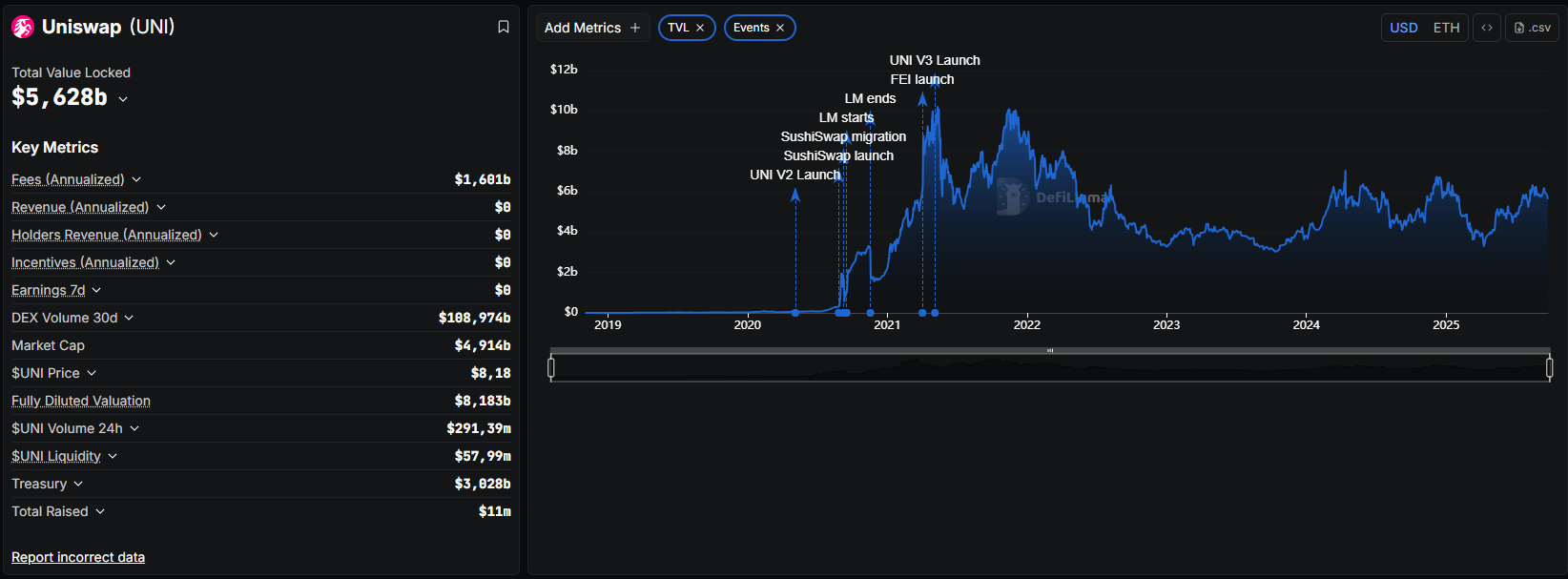This screenshot has width=1568, height=579.
Task: Click the SushiSwap migration event label
Action: (843, 136)
